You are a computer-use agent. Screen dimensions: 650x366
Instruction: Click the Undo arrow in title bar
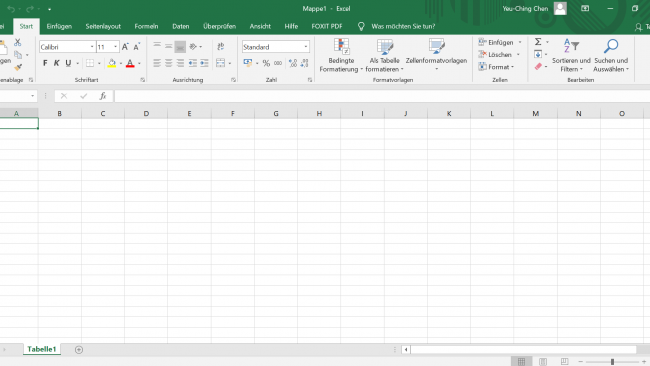click(11, 9)
